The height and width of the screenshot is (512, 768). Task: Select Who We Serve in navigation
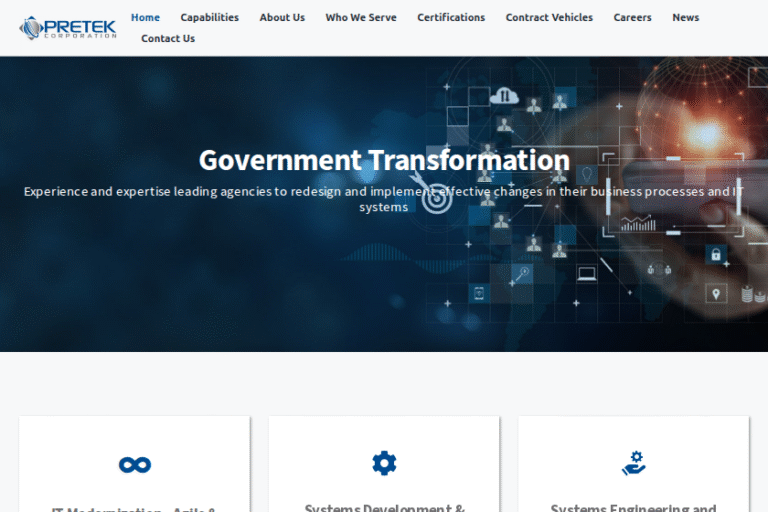coord(361,17)
